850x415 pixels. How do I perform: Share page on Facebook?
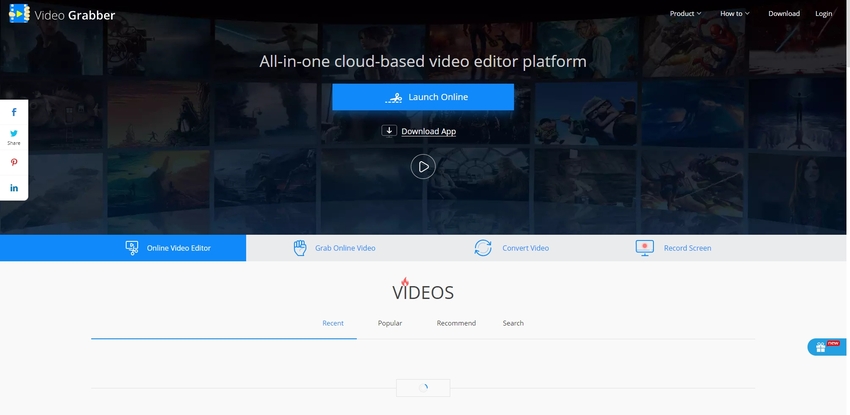pyautogui.click(x=14, y=112)
